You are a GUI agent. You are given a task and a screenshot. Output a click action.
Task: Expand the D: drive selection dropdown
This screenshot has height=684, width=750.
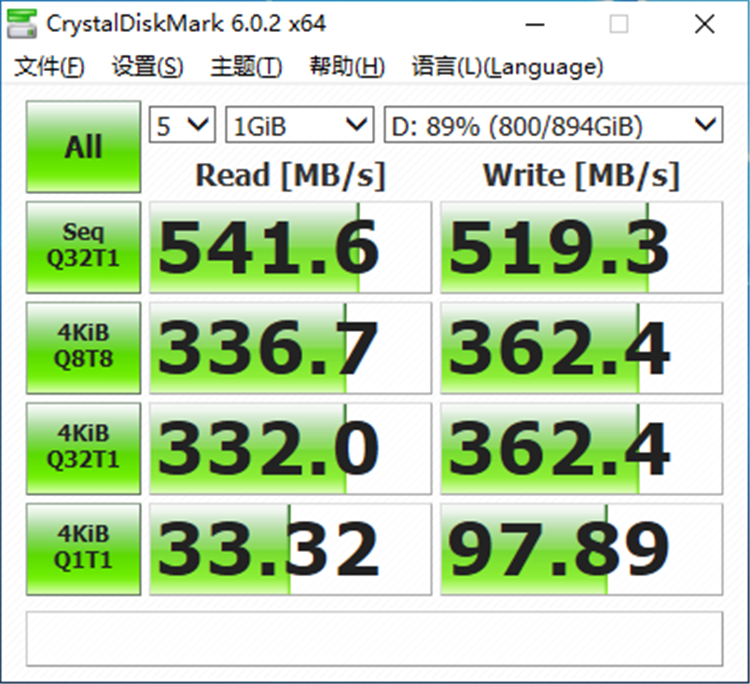click(x=553, y=125)
